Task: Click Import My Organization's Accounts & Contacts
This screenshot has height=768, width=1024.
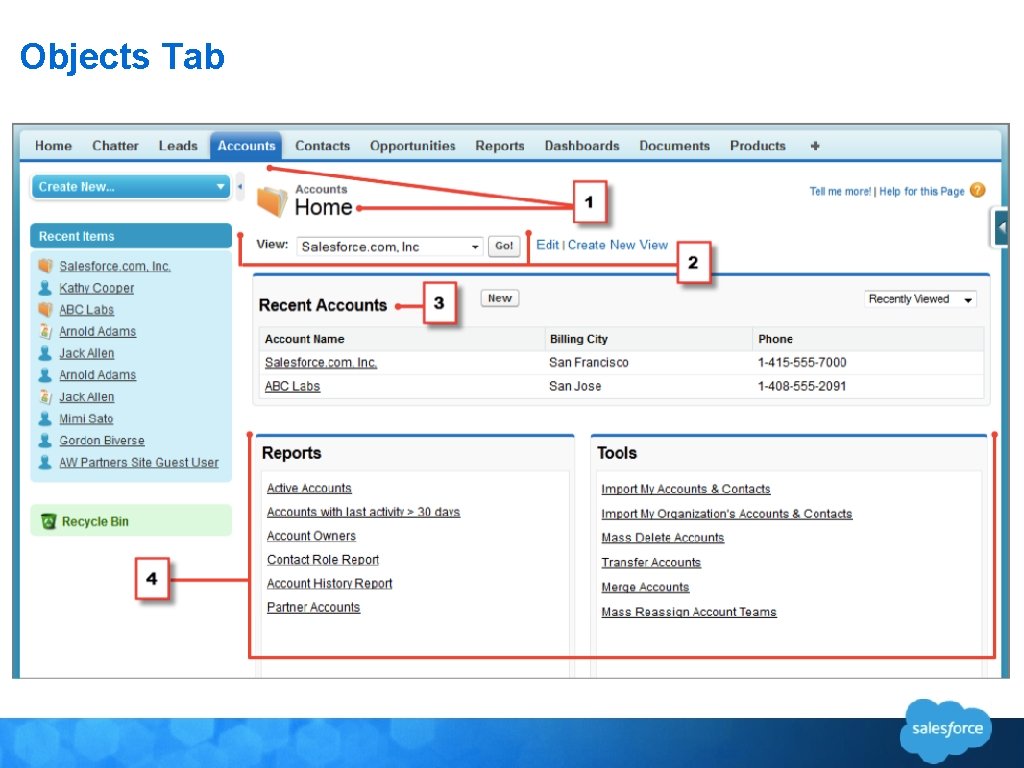Action: pos(727,514)
